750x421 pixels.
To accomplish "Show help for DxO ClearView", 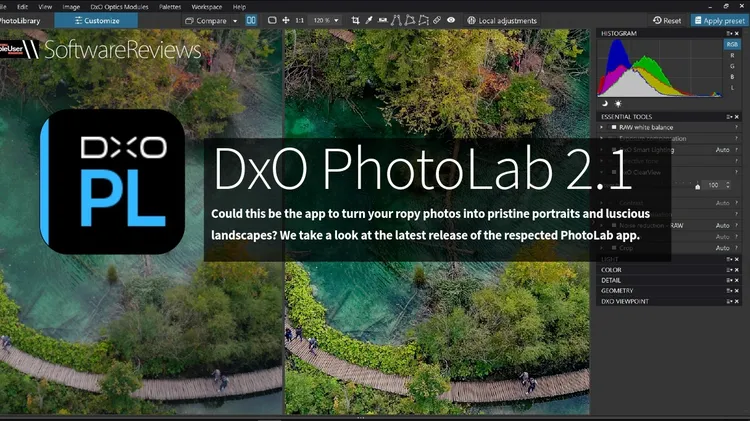I will tap(737, 172).
